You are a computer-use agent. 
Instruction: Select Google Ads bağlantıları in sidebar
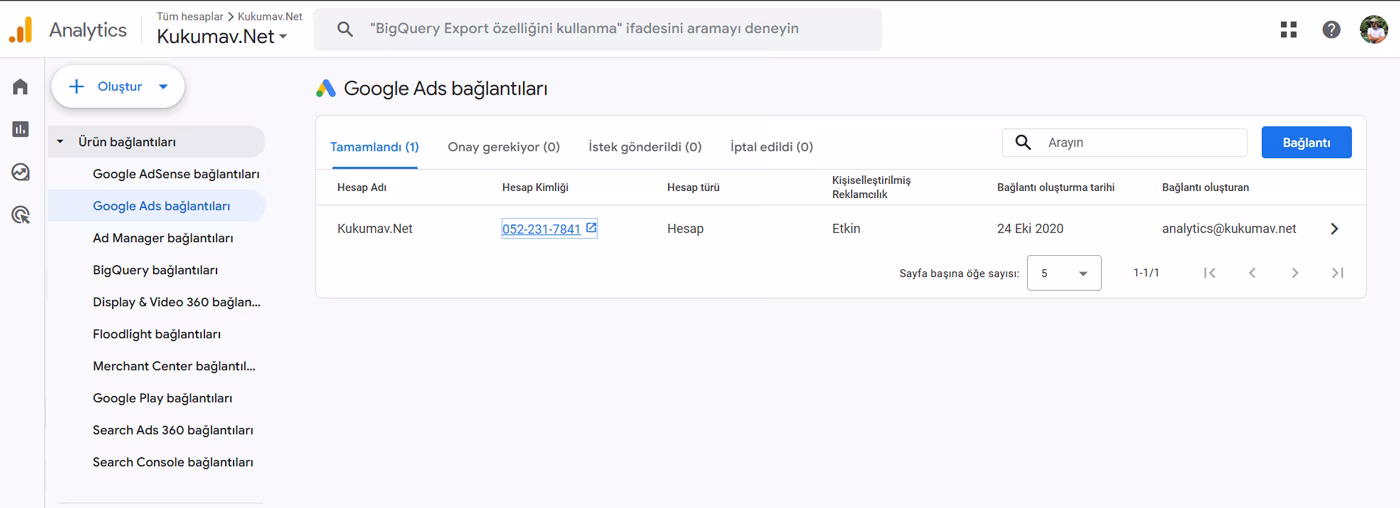pyautogui.click(x=161, y=206)
